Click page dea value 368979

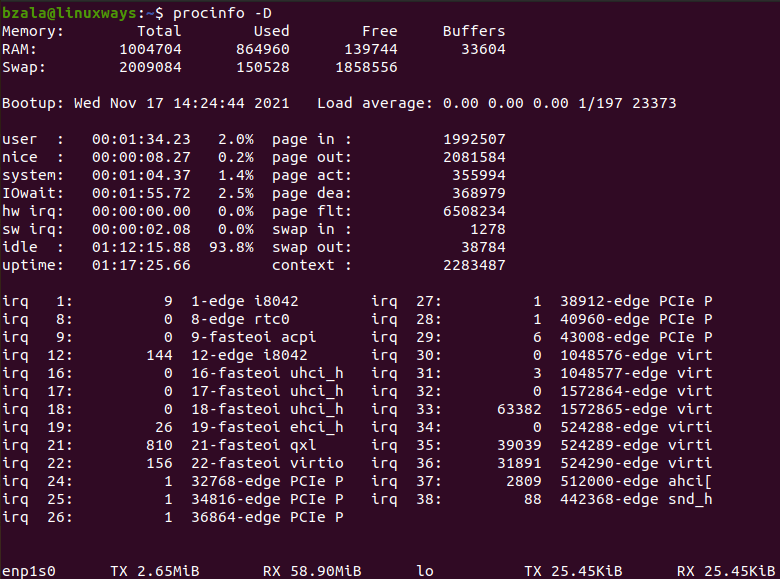pyautogui.click(x=479, y=193)
